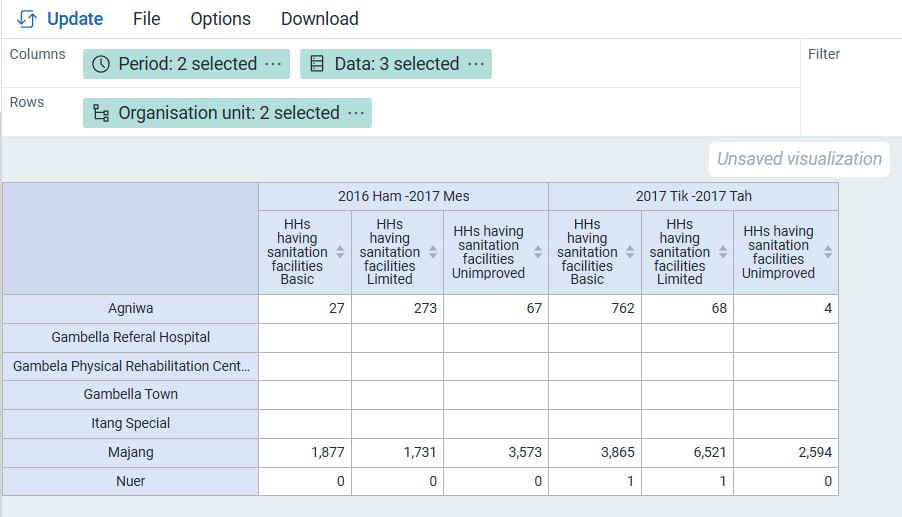The image size is (902, 517).
Task: Open the Period chip three-dot menu
Action: [x=273, y=64]
